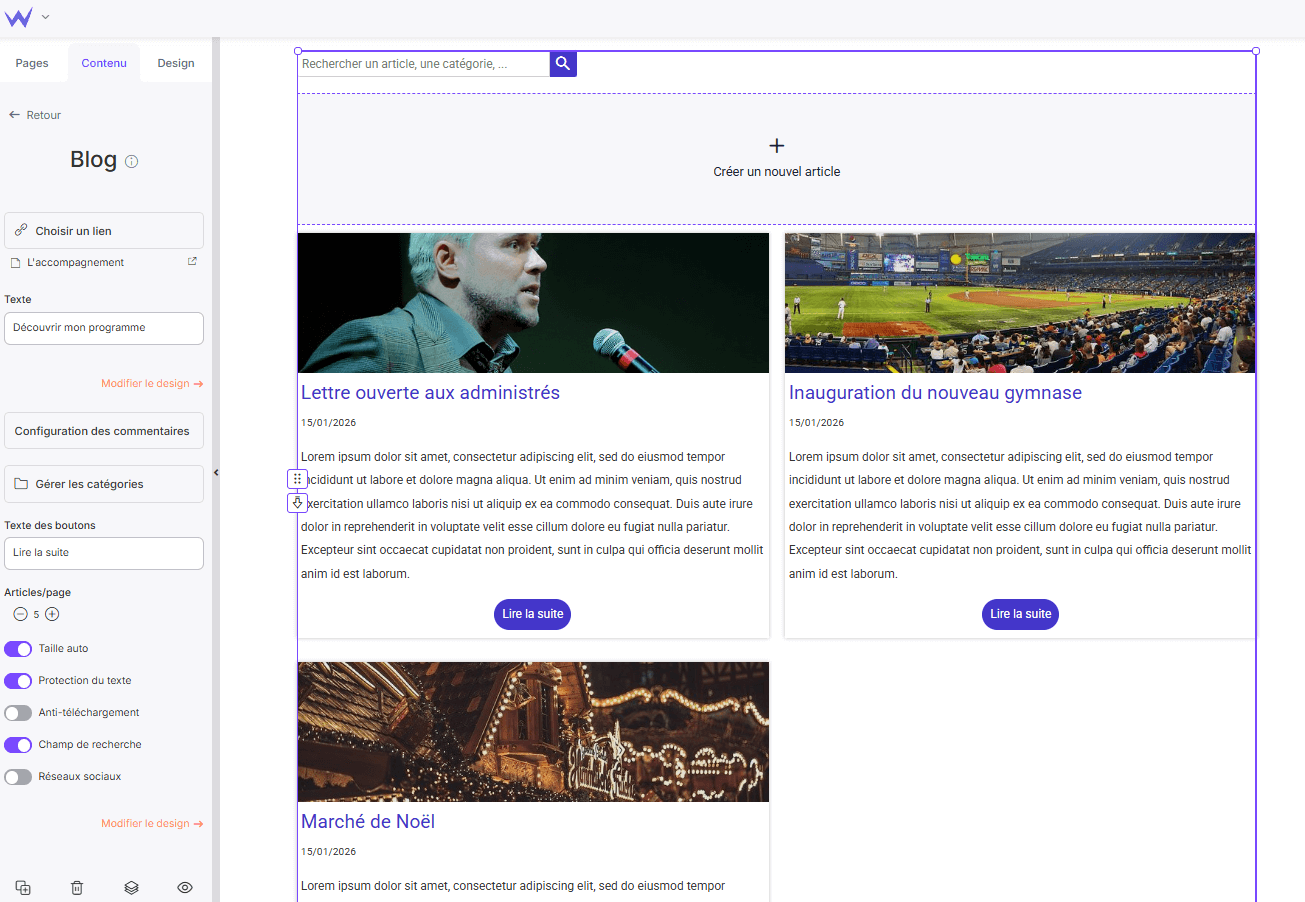Screen dimensions: 1305x902
Task: Switch to the Pages tab
Action: (x=32, y=62)
